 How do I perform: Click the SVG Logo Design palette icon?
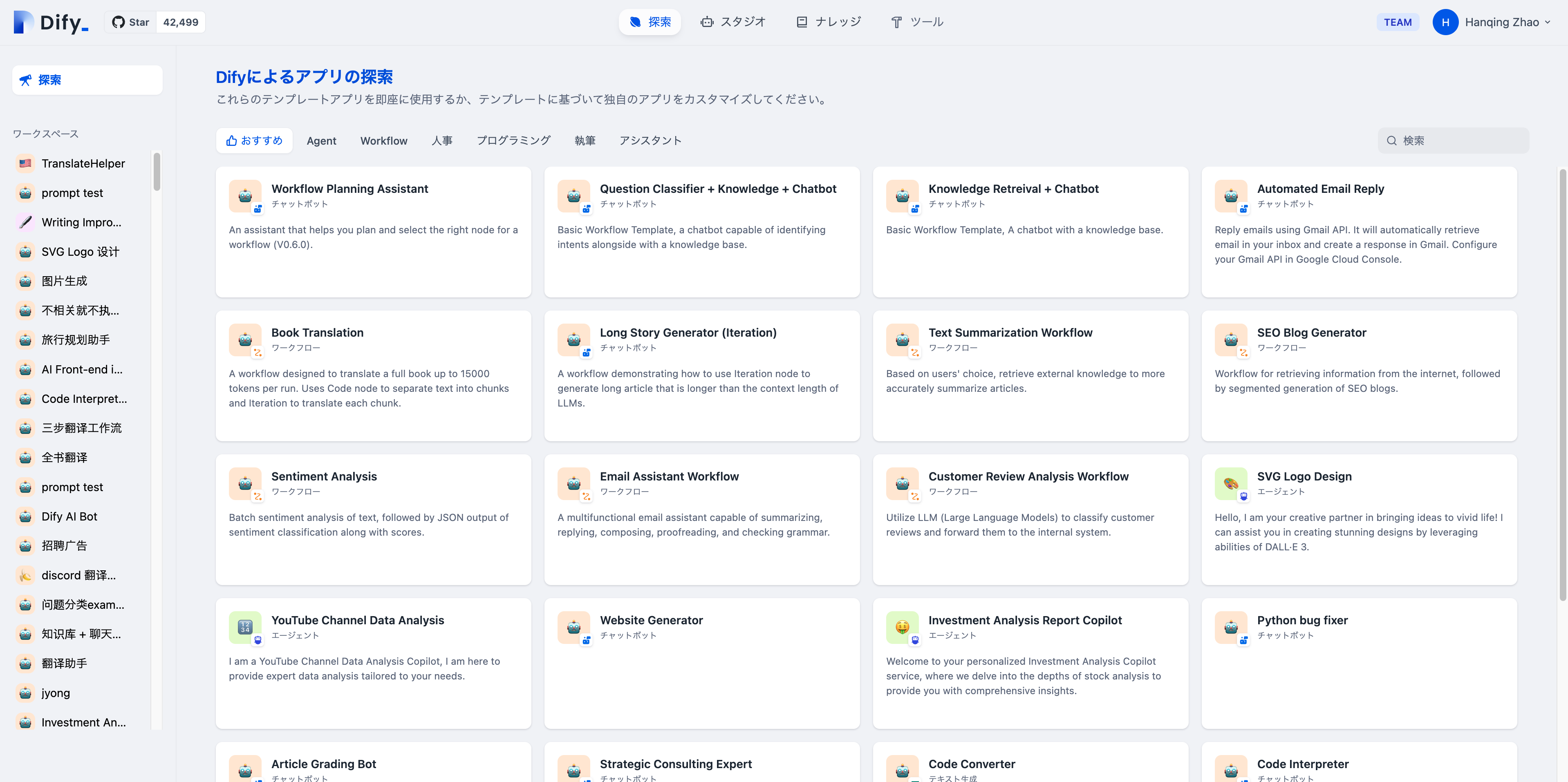pos(1231,483)
